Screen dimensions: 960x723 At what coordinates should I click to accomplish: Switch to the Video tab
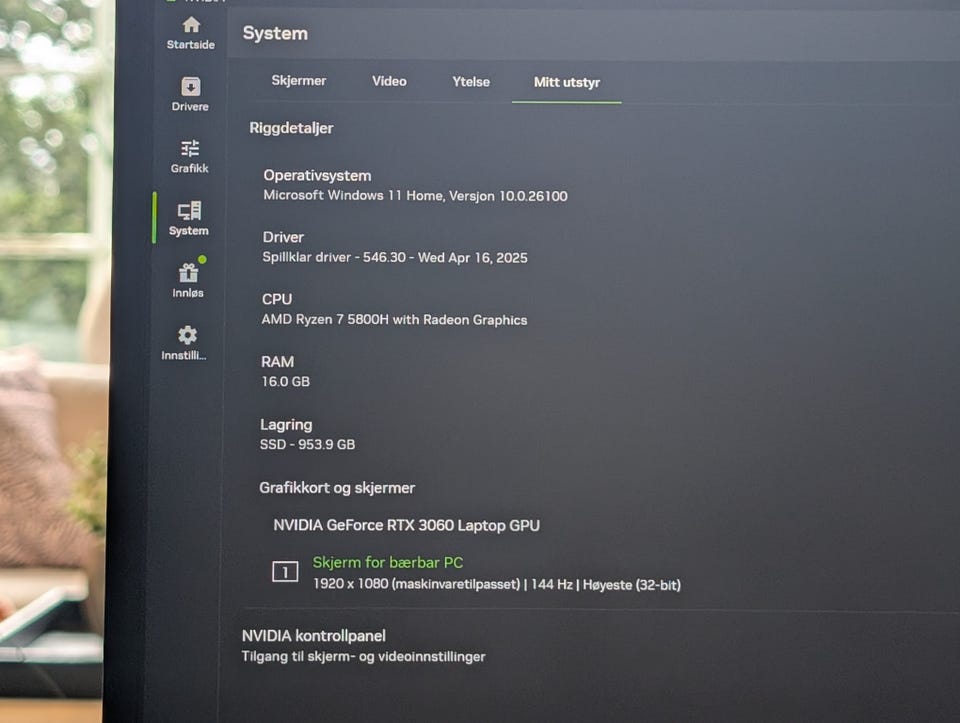pyautogui.click(x=389, y=81)
